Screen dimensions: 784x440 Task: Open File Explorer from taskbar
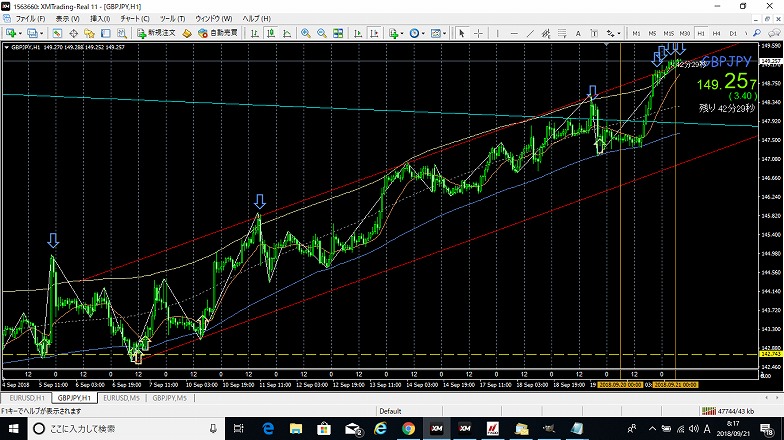click(296, 428)
